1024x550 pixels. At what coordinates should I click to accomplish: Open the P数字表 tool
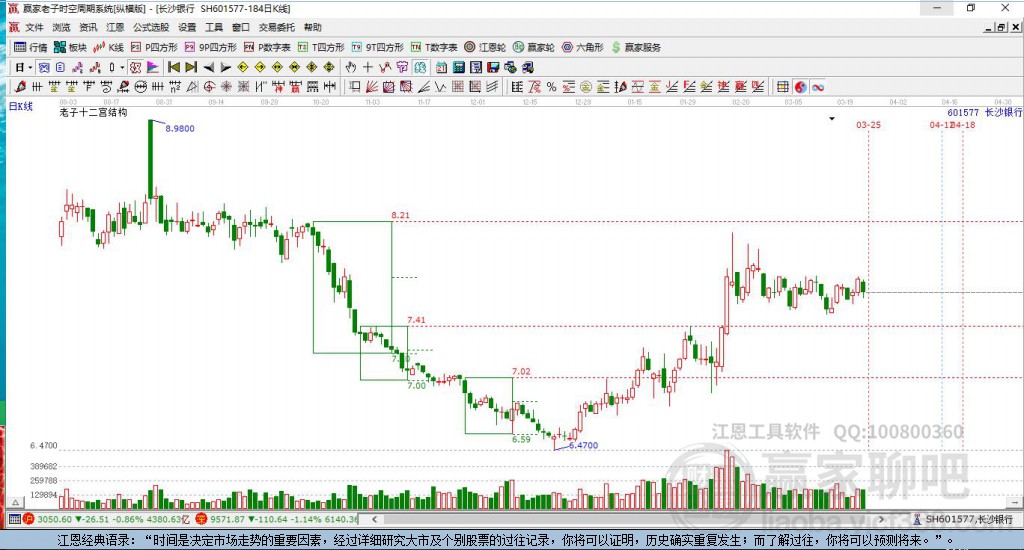point(266,47)
